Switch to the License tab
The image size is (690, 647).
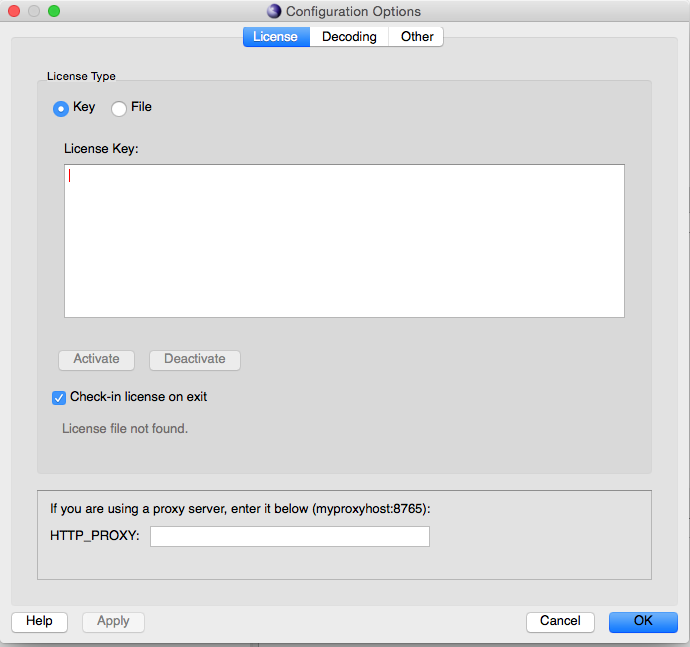pos(275,37)
